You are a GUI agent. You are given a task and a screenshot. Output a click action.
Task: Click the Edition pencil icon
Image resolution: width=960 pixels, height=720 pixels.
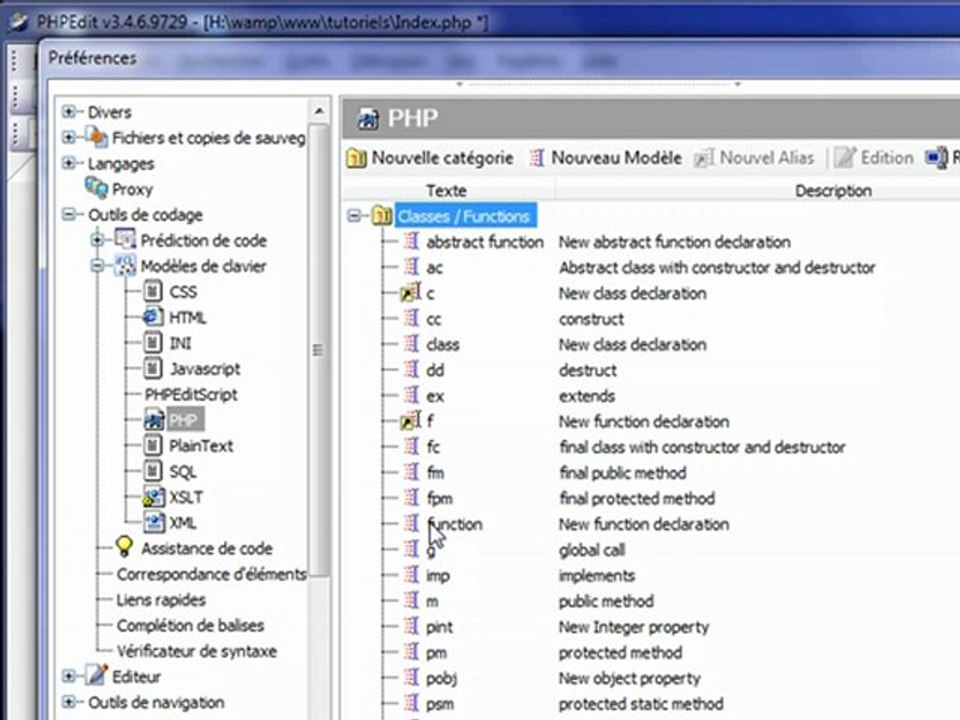click(x=844, y=158)
